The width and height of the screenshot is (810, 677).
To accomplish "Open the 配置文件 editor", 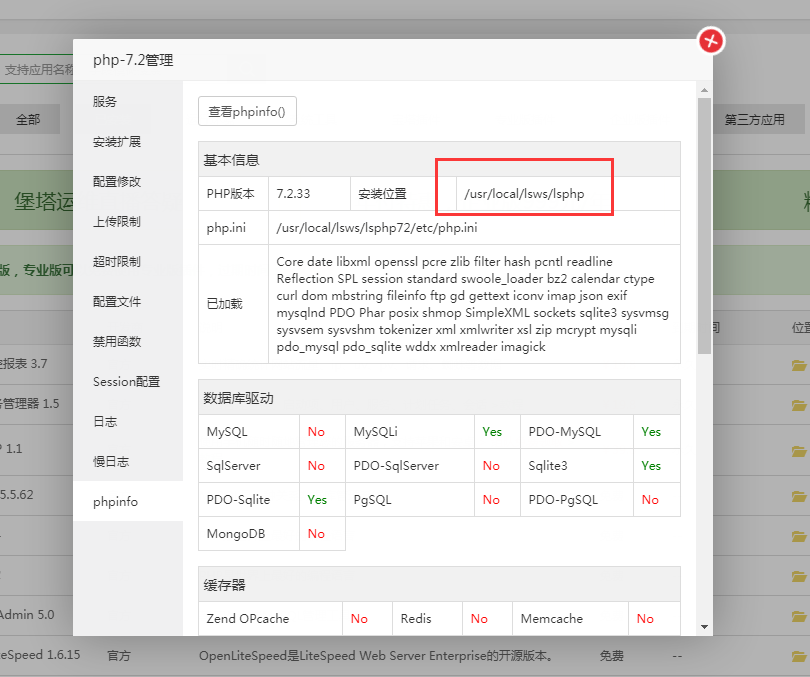I will [117, 302].
